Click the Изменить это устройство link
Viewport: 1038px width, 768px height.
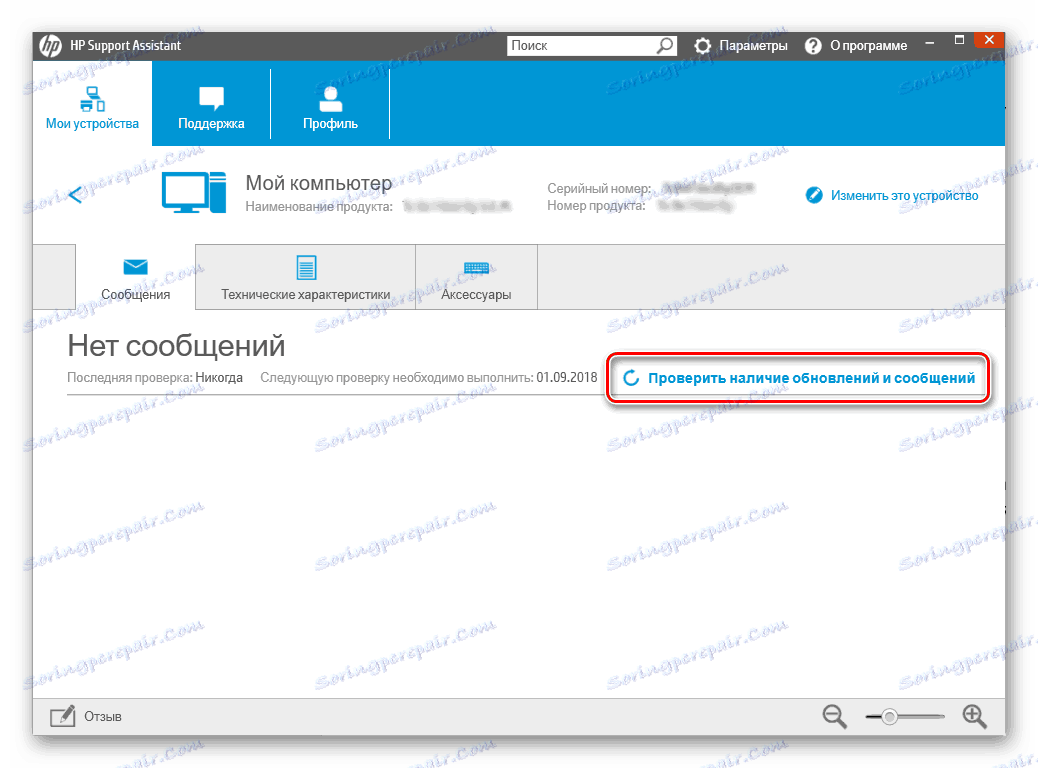tap(904, 195)
